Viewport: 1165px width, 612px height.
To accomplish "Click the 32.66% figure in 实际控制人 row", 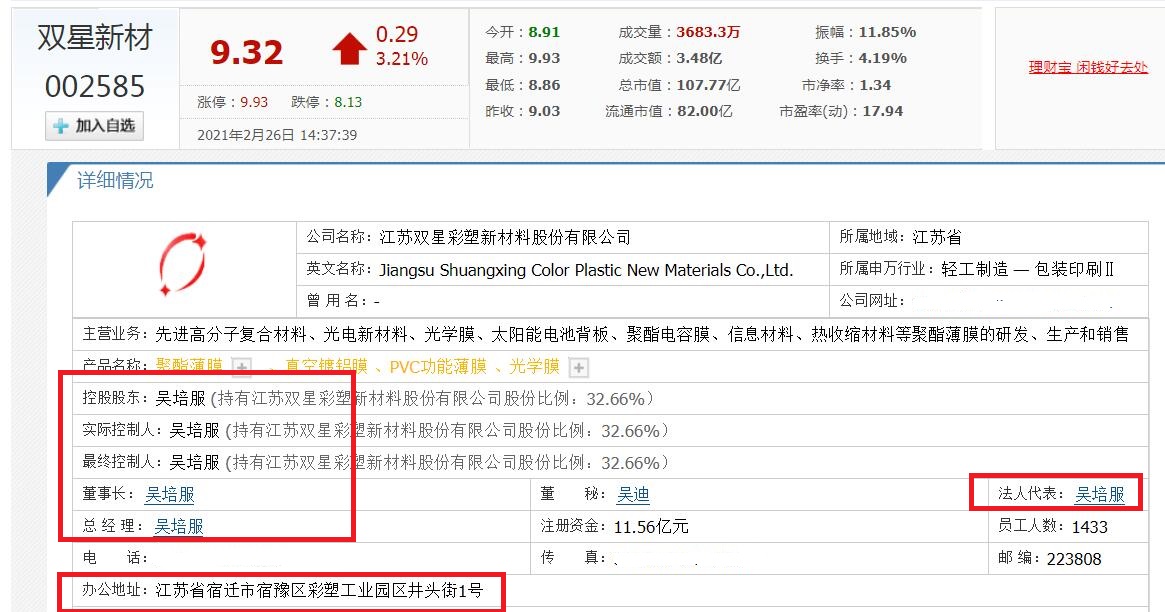I will 630,431.
